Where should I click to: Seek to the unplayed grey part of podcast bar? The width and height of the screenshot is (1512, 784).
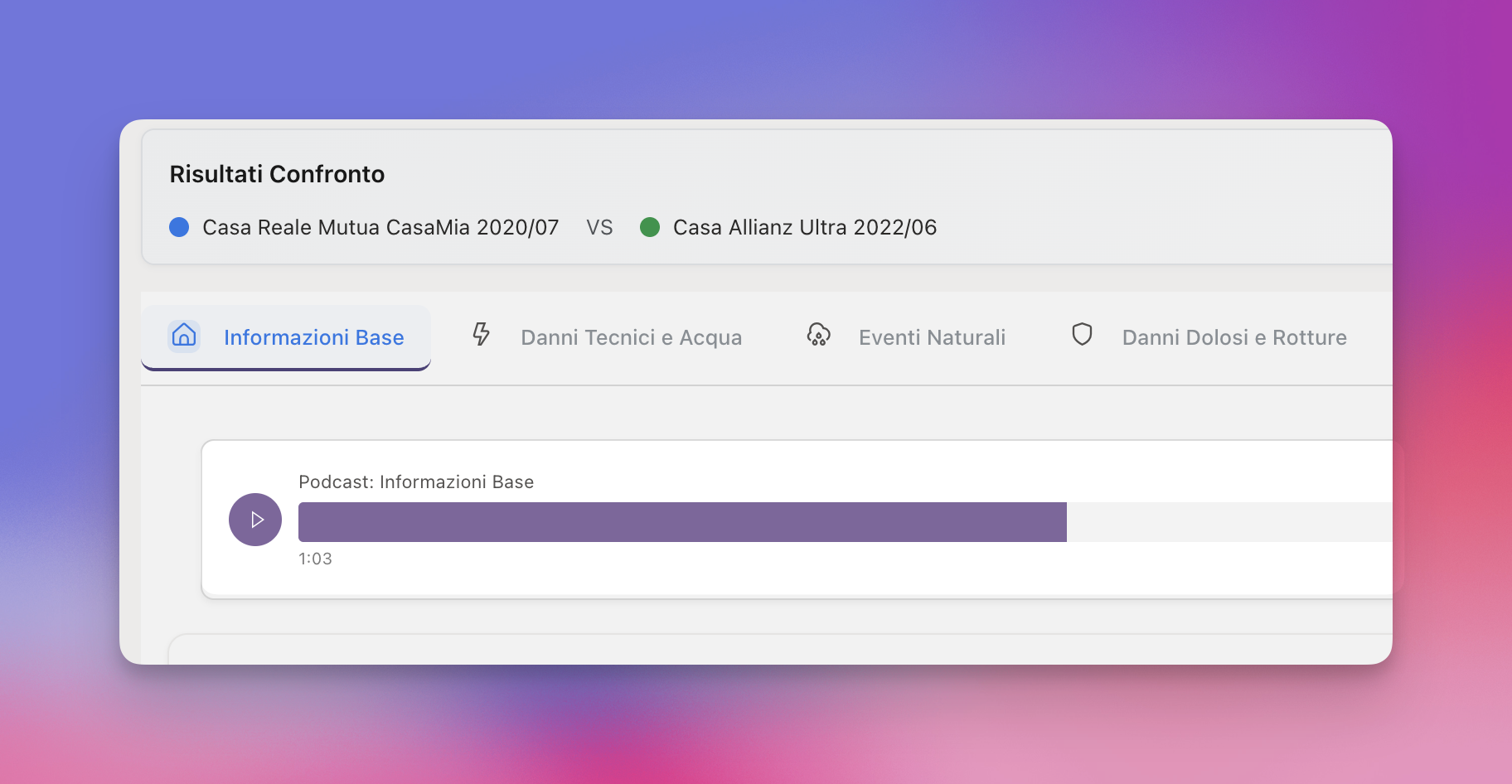coord(1227,522)
